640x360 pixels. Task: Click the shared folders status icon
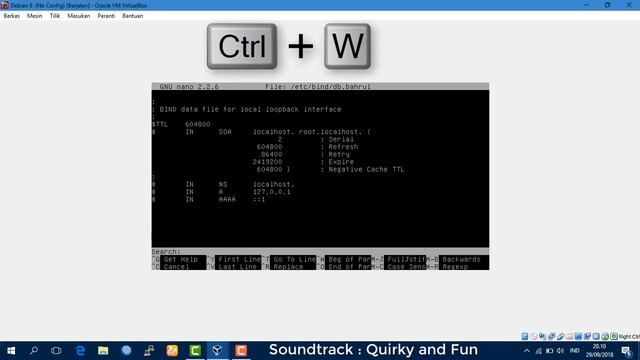pyautogui.click(x=569, y=336)
